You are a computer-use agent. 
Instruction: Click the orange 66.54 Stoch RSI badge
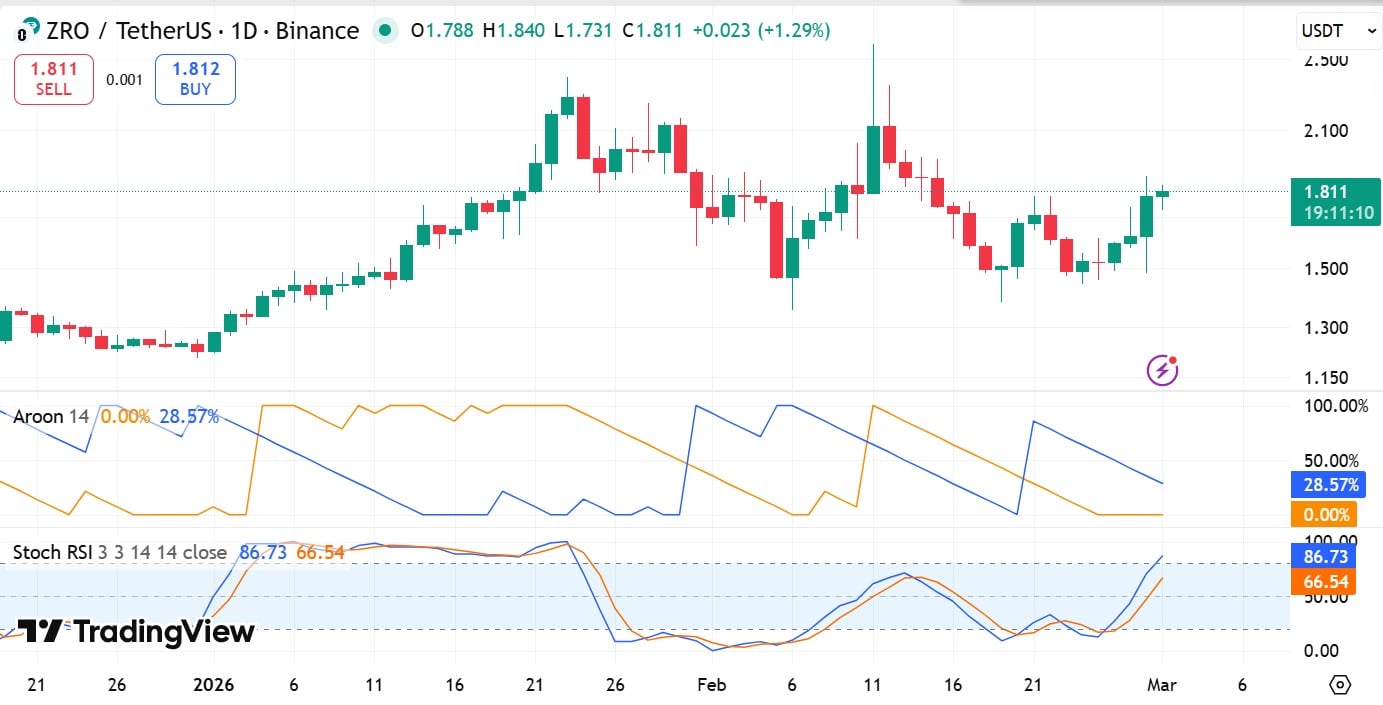[1322, 580]
